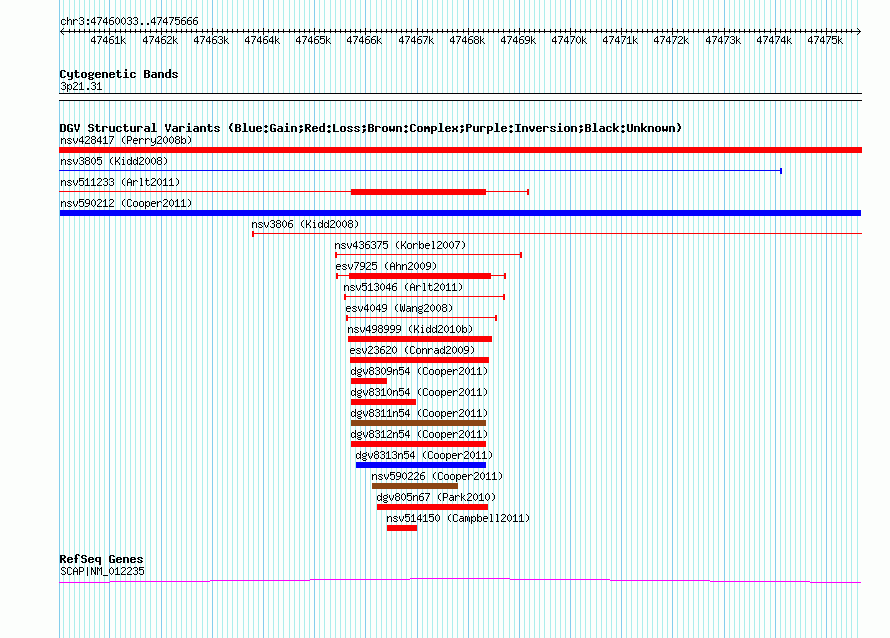Click the SCAP|NM_012235 gene label

(102, 571)
